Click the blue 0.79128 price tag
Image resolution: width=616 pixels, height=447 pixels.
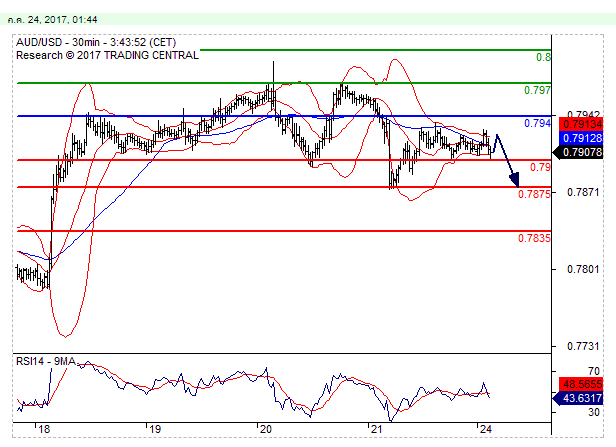(x=581, y=138)
